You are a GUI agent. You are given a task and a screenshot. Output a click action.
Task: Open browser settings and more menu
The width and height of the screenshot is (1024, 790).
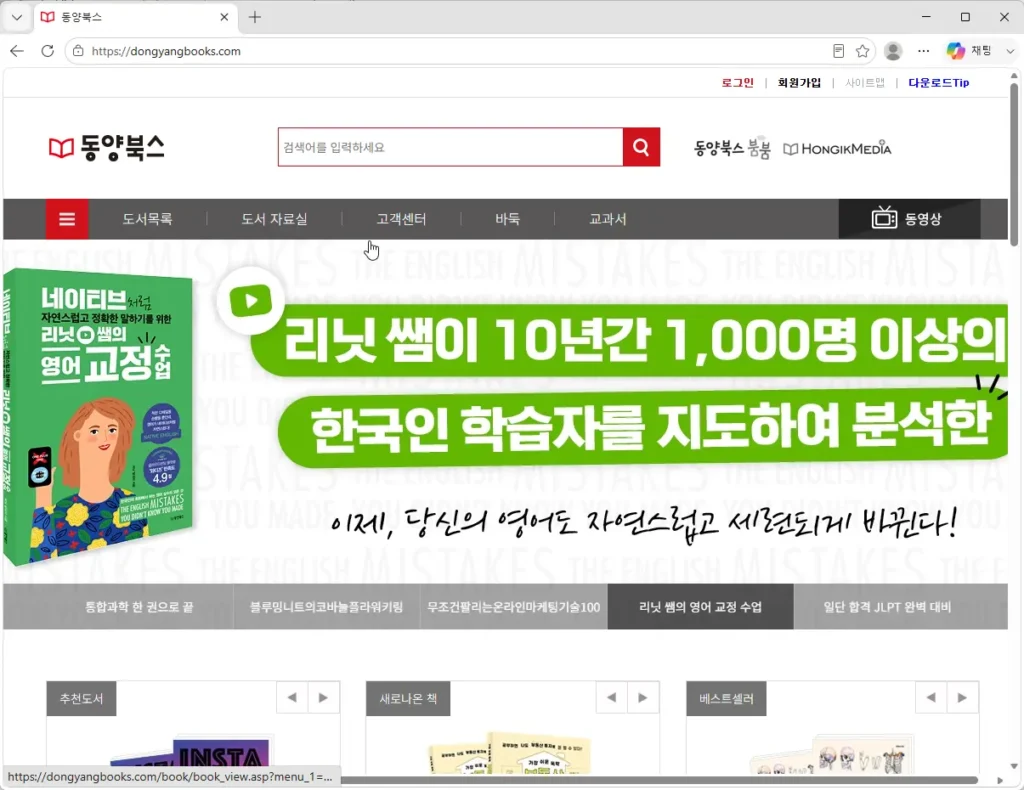click(923, 51)
